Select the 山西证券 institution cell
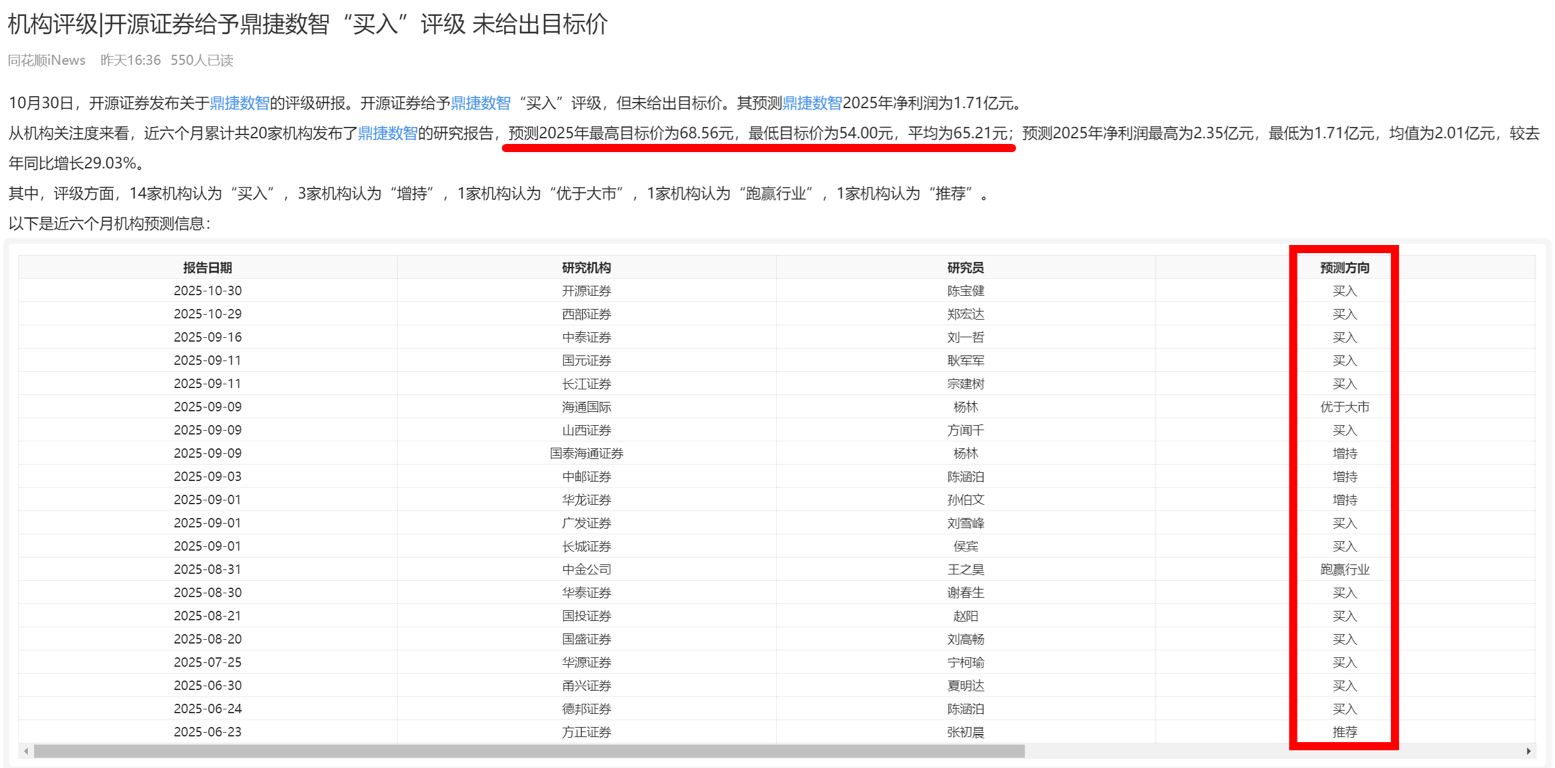Screen dimensions: 1555x768 587,430
